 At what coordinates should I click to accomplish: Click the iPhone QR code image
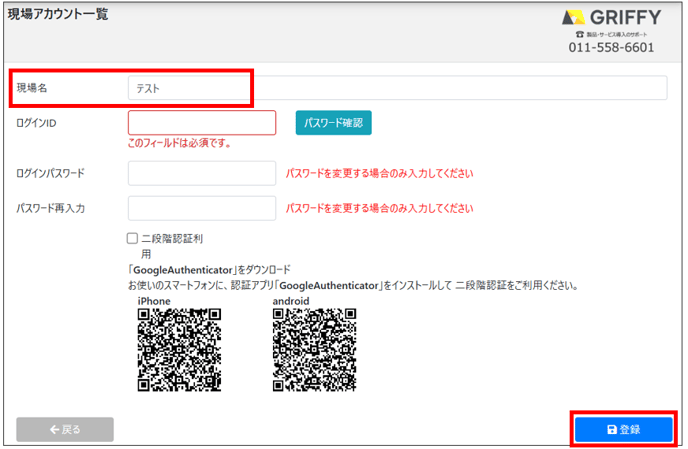179,349
